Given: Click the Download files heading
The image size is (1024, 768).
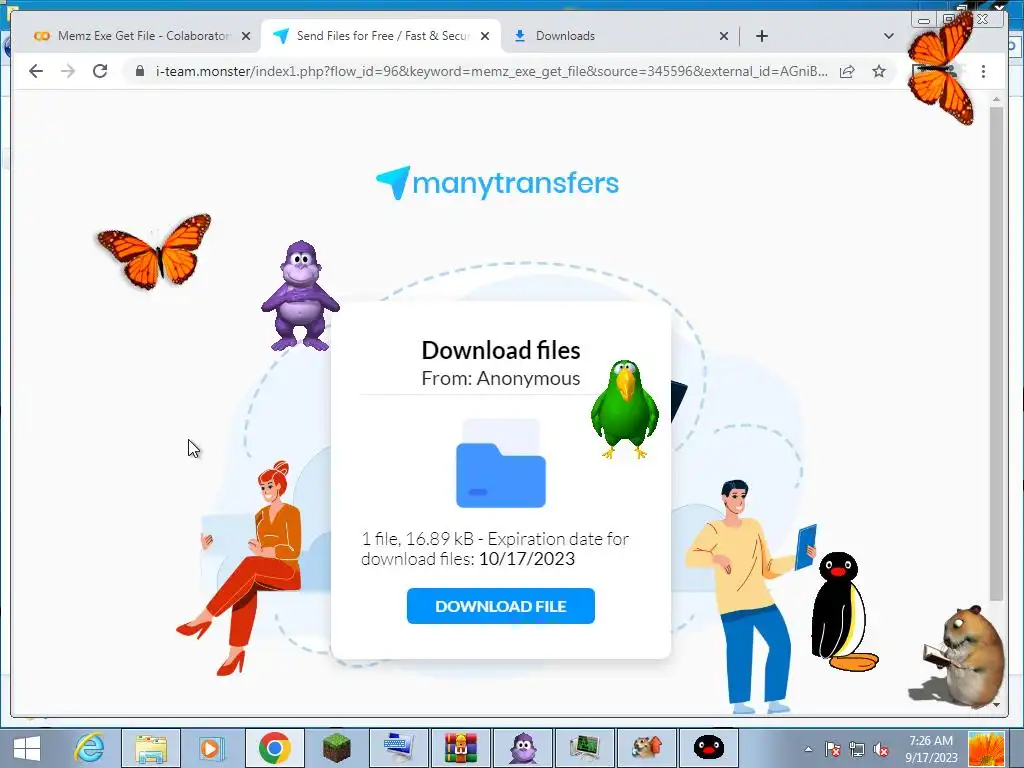Looking at the screenshot, I should point(501,350).
